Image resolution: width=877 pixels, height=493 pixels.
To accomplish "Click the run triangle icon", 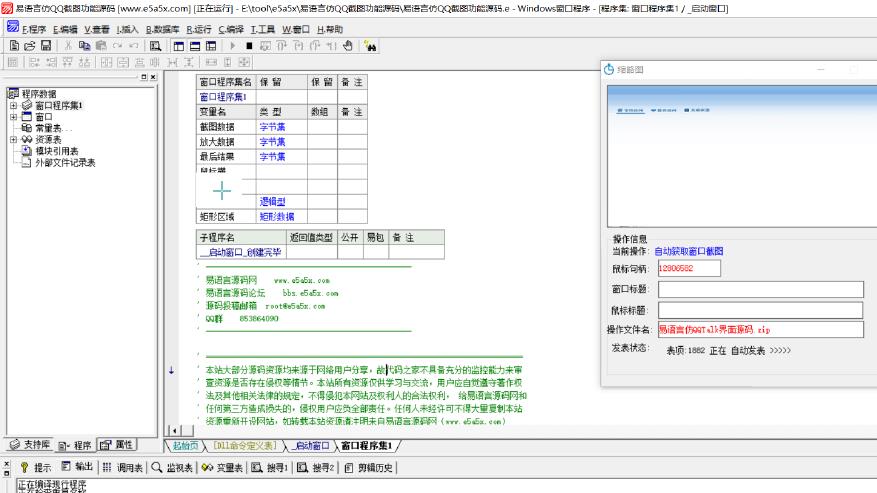I will coord(233,46).
